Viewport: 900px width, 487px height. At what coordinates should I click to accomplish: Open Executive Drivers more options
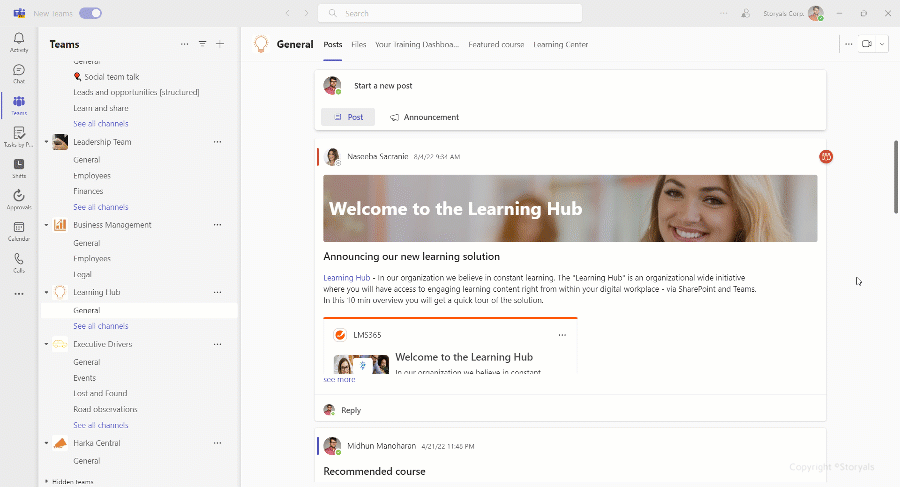[x=218, y=345]
